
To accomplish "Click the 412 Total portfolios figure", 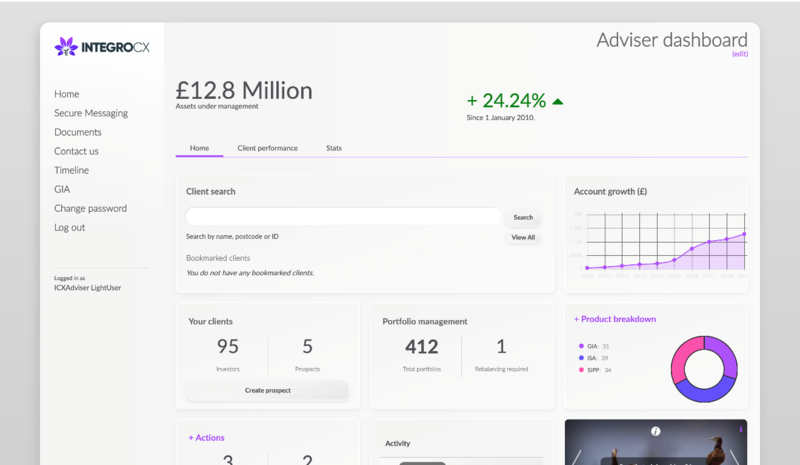I will click(421, 347).
